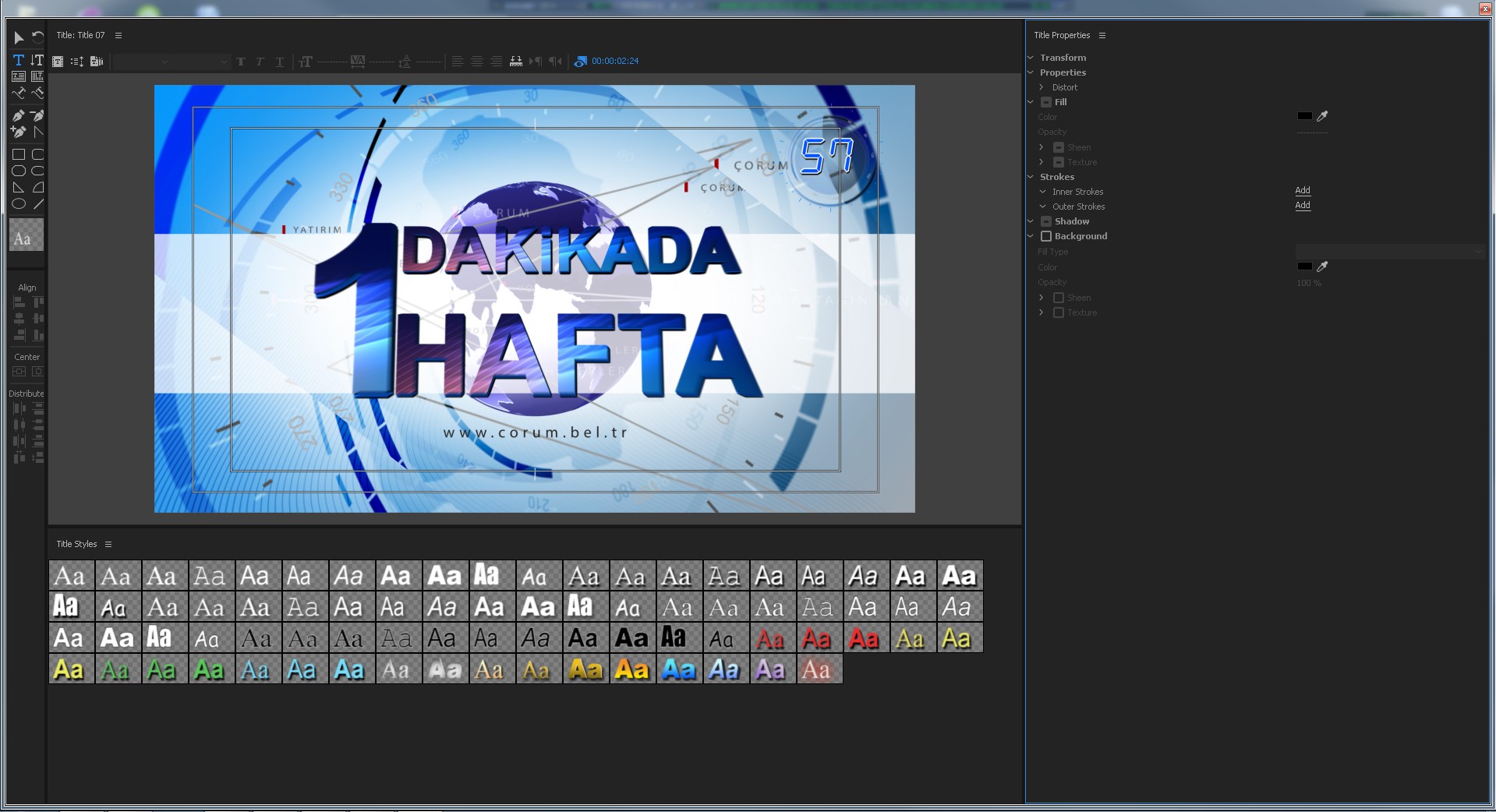Select the Vertical Type tool
This screenshot has width=1496, height=812.
click(x=37, y=60)
